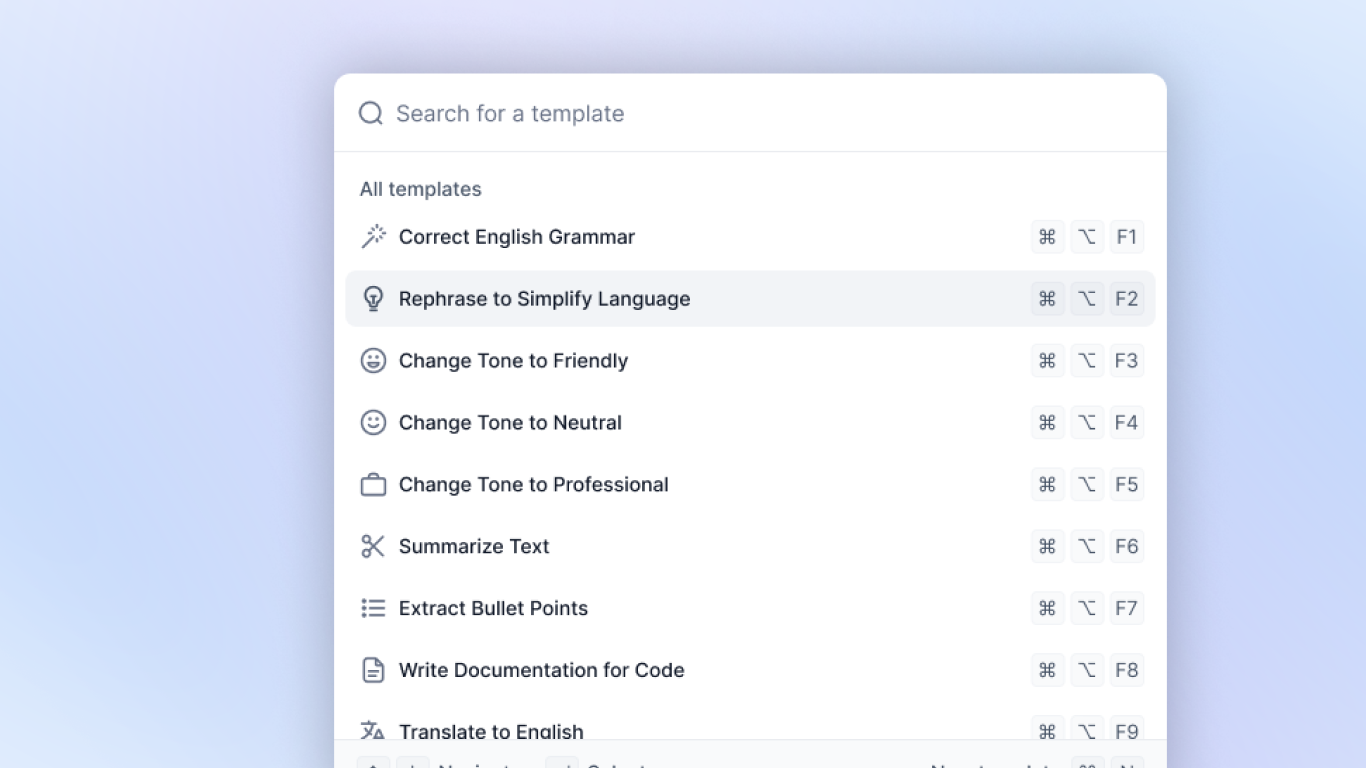
Task: Pick the Change Tone to Friendly template
Action: (513, 361)
